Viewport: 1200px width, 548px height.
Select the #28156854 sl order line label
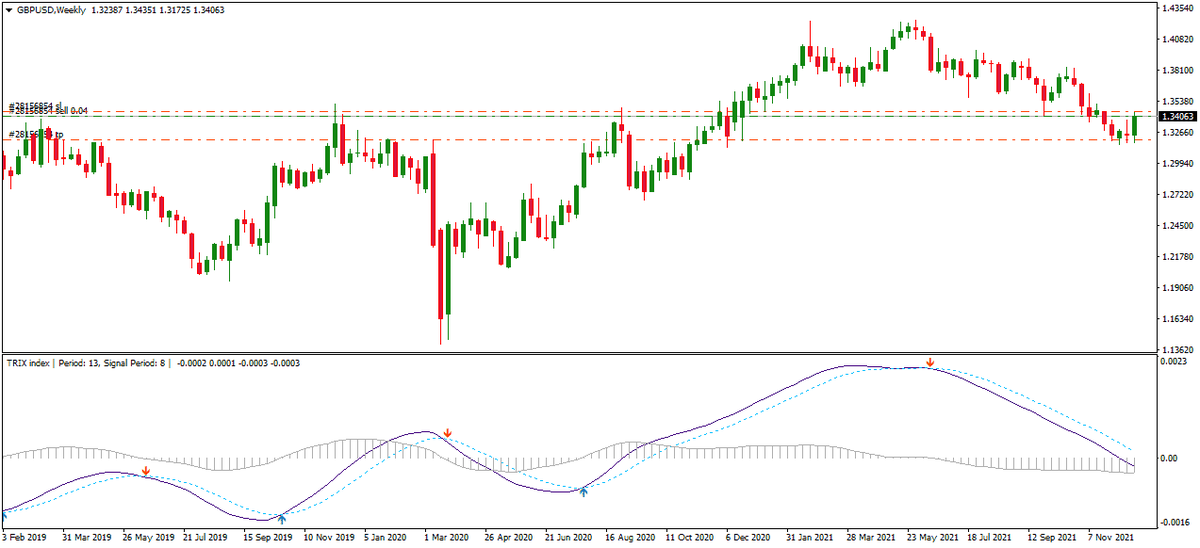click(x=36, y=105)
